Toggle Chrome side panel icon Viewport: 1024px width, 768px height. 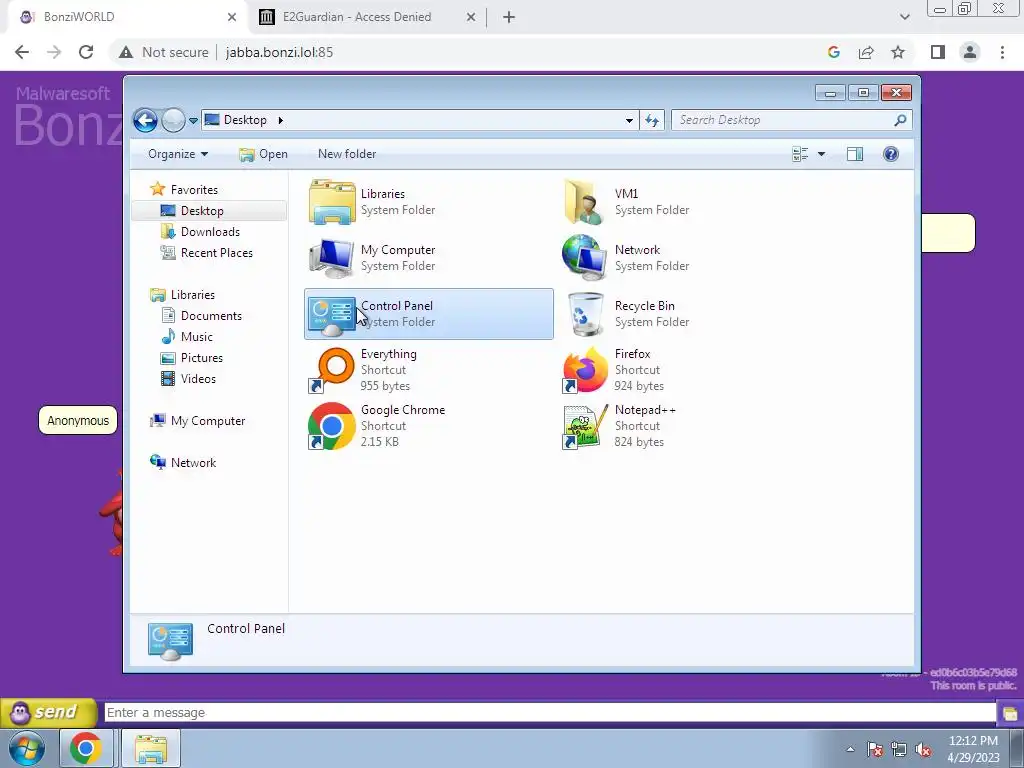938,52
